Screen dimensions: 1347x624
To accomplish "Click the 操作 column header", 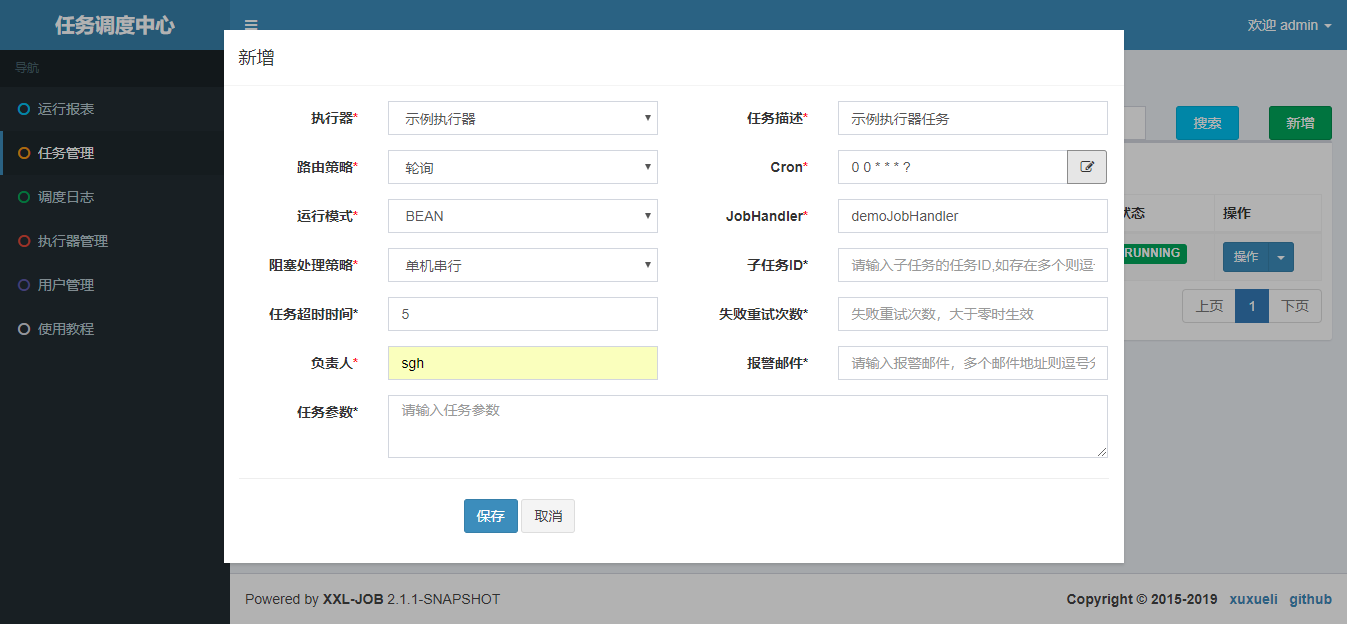I will [1237, 213].
